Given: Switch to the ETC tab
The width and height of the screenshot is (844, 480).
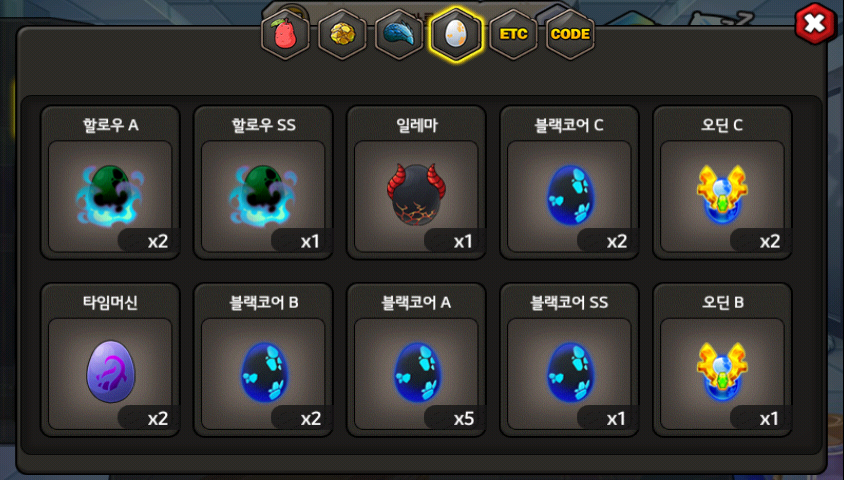Looking at the screenshot, I should [513, 34].
